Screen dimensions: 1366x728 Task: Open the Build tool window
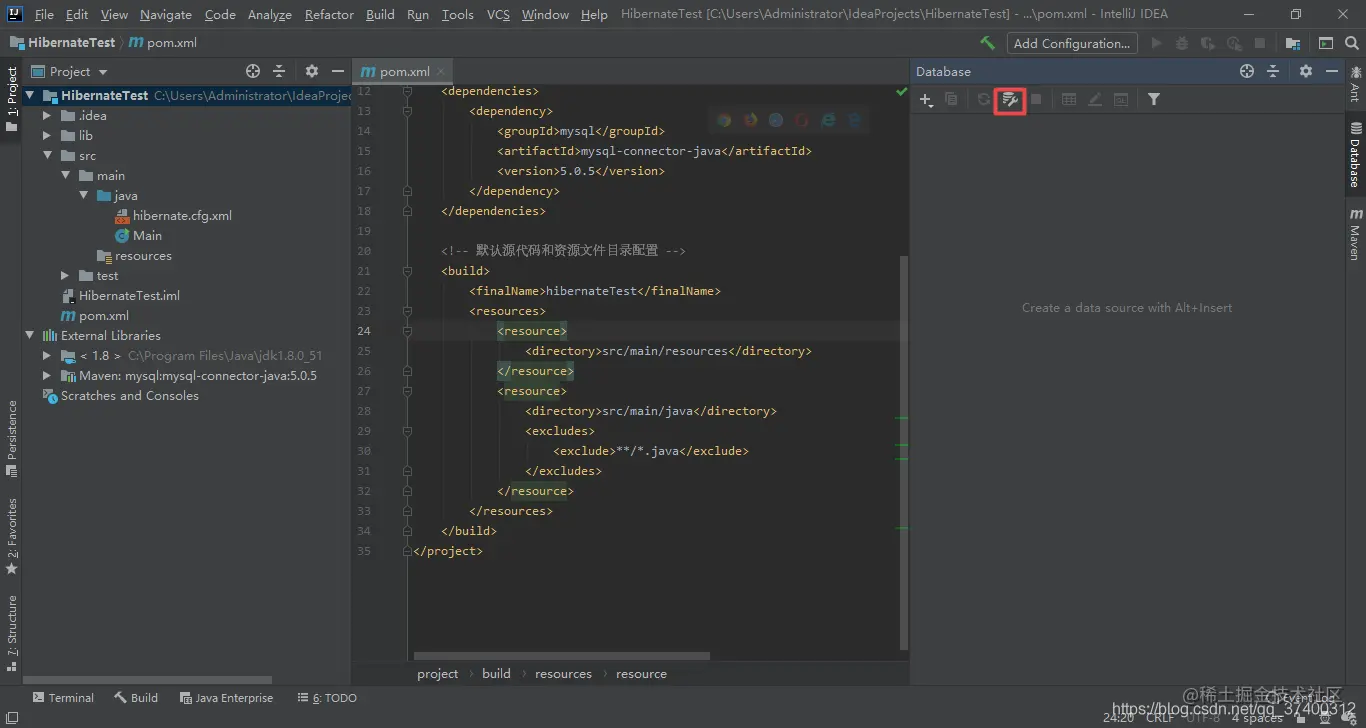coord(136,698)
